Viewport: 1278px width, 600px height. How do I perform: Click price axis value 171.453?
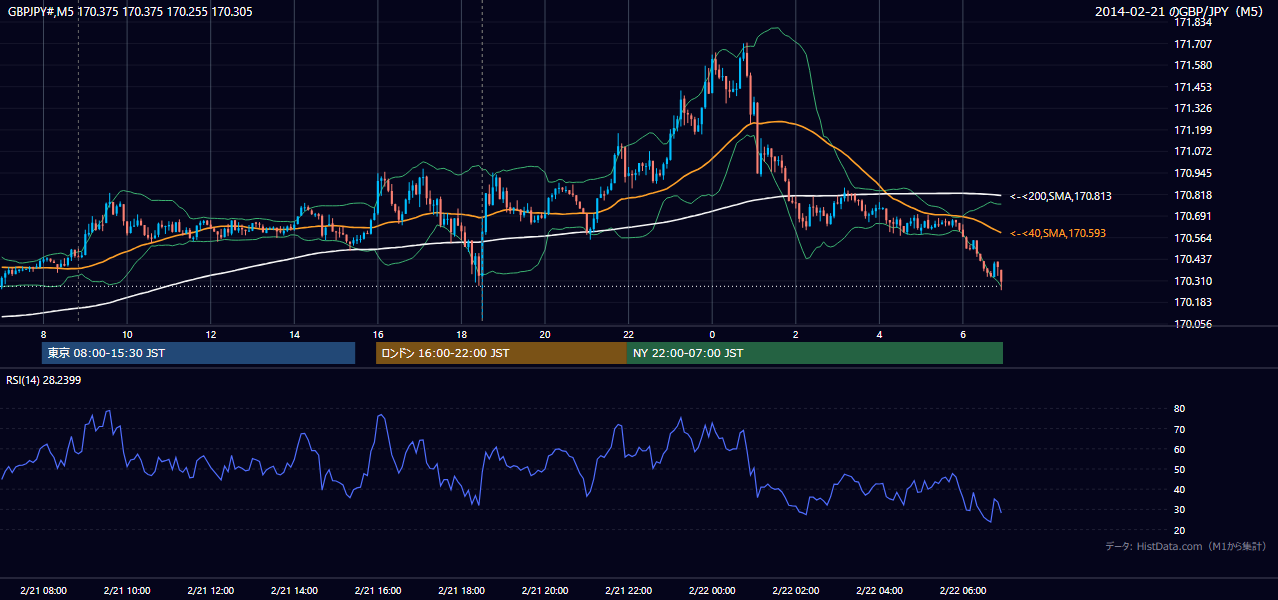[1192, 87]
